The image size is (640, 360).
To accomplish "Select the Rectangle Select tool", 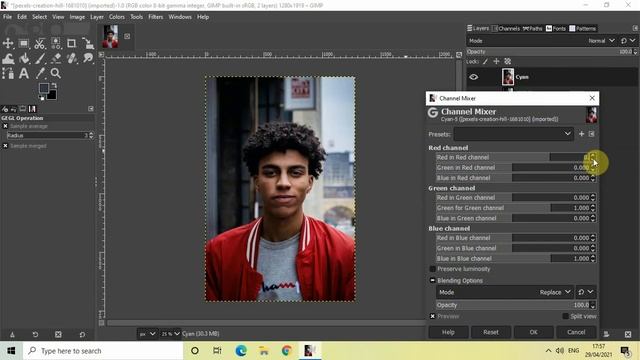I will click(x=24, y=43).
